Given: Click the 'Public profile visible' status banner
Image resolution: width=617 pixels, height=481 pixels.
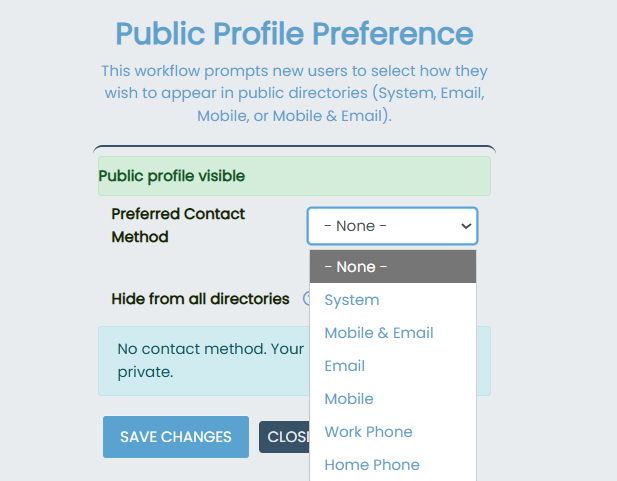Looking at the screenshot, I should (294, 176).
